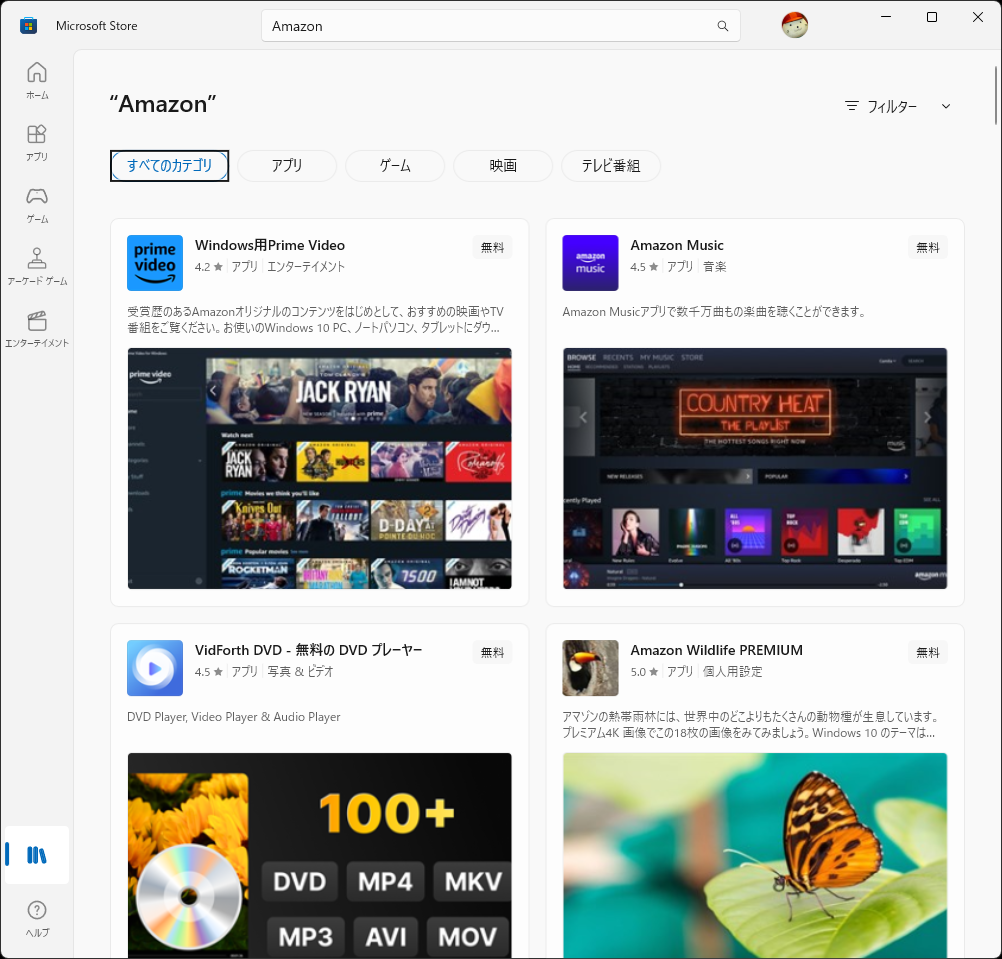Viewport: 1002px width, 959px height.
Task: Click the filter lines icon
Action: [x=851, y=106]
